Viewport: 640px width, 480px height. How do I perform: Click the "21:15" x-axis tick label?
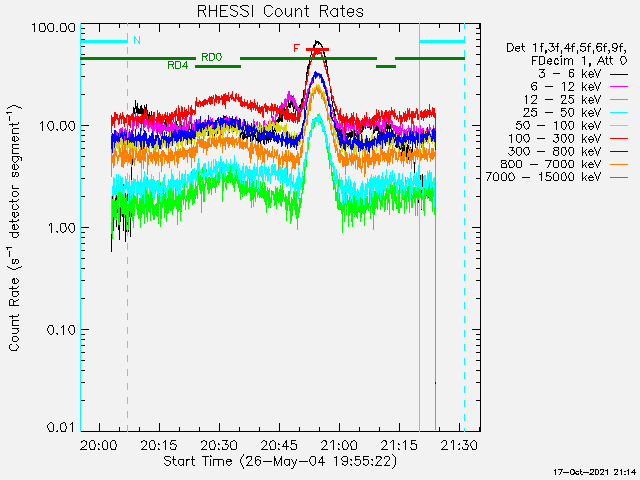[399, 445]
